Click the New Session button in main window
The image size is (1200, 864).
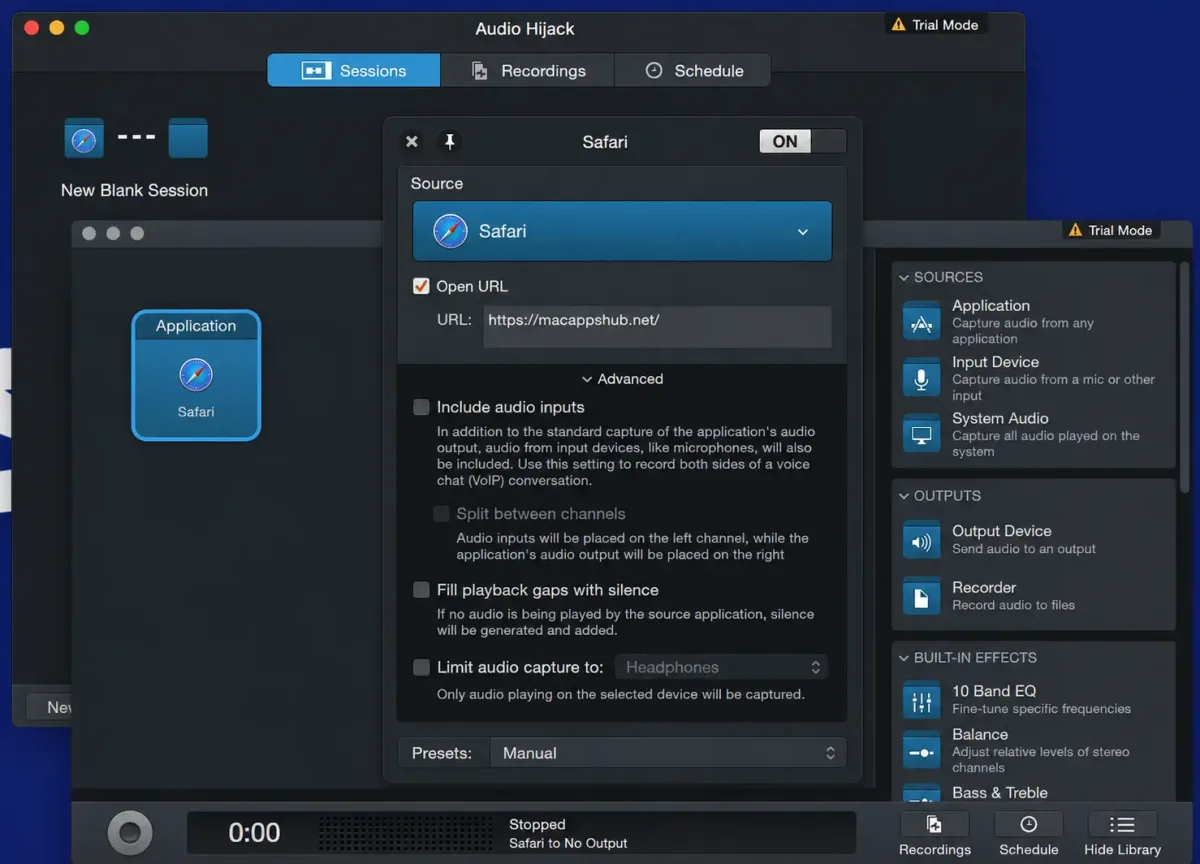click(x=48, y=707)
